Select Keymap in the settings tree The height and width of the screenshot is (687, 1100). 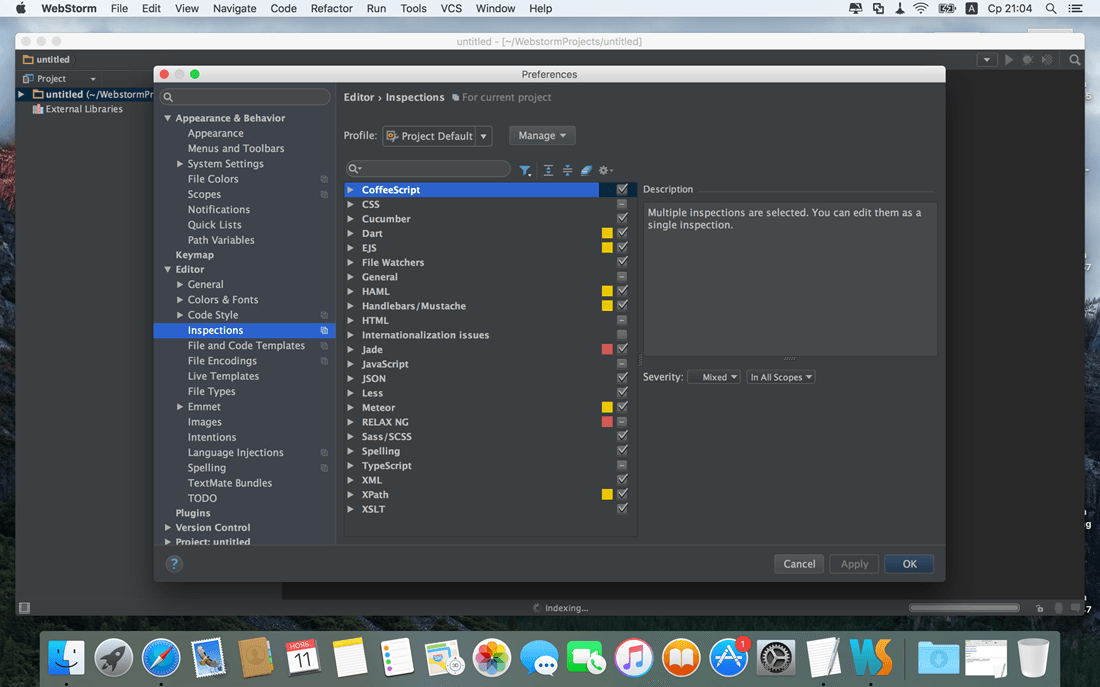point(194,255)
